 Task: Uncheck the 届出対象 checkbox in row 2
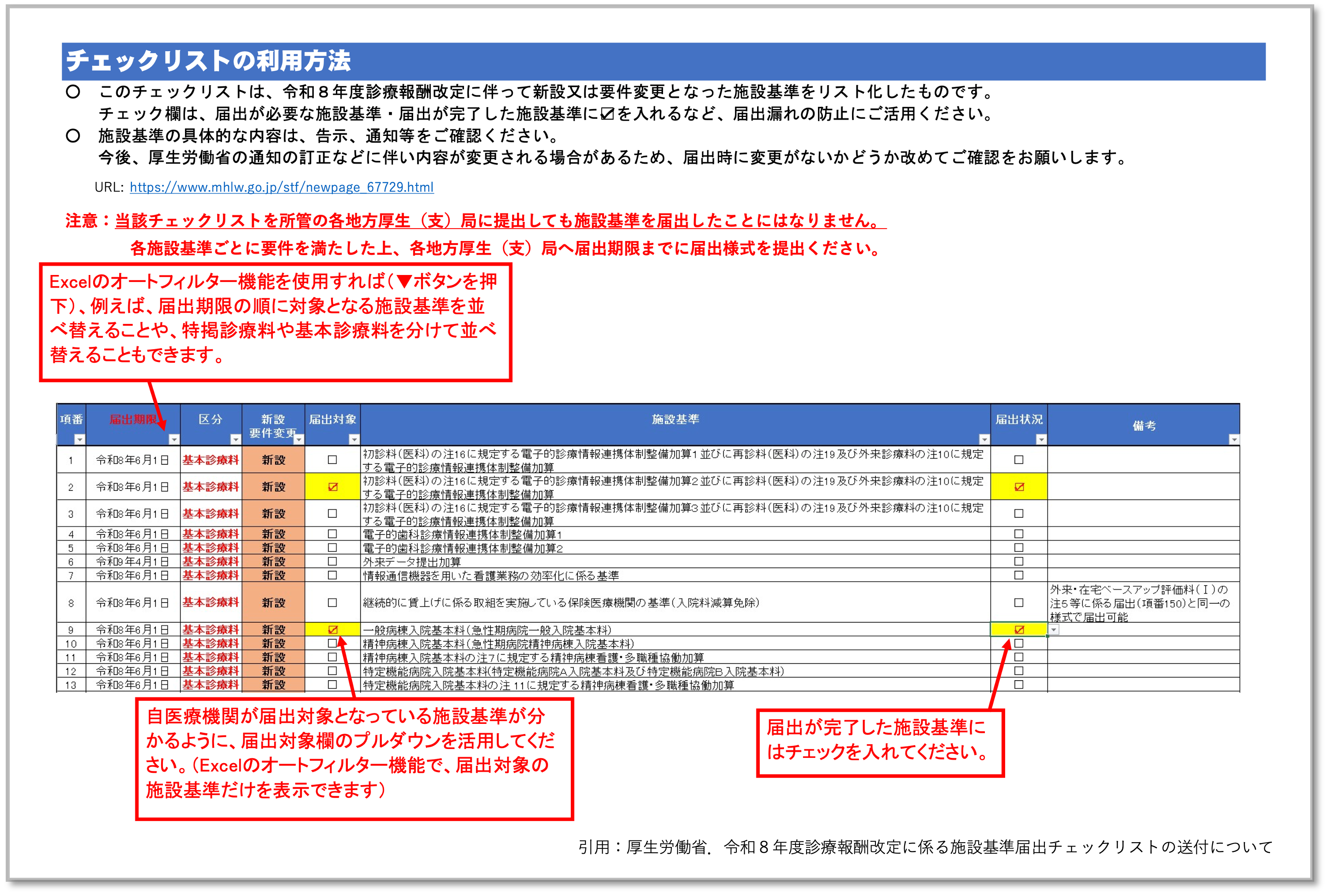coord(332,487)
